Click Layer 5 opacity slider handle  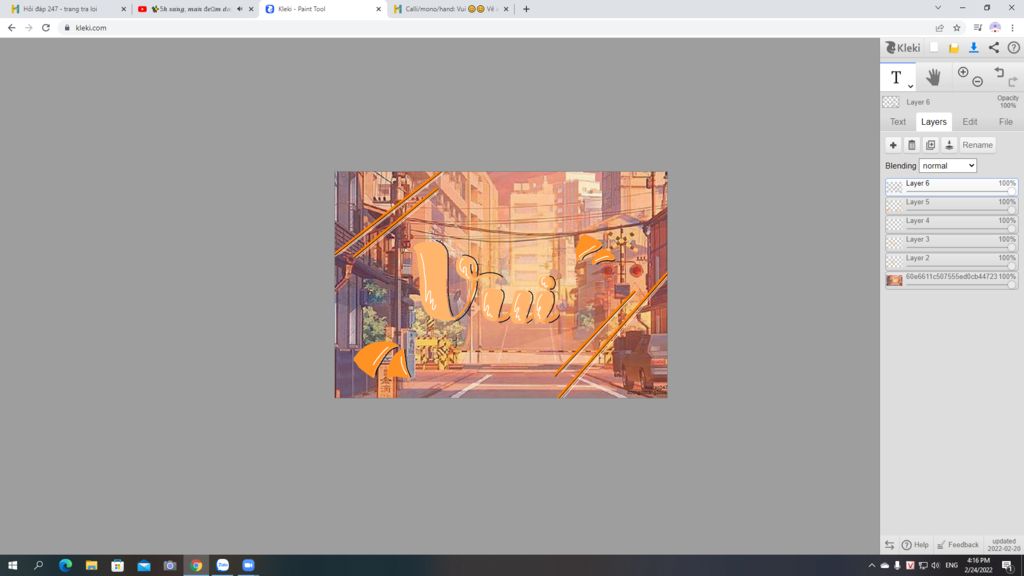(x=1012, y=210)
